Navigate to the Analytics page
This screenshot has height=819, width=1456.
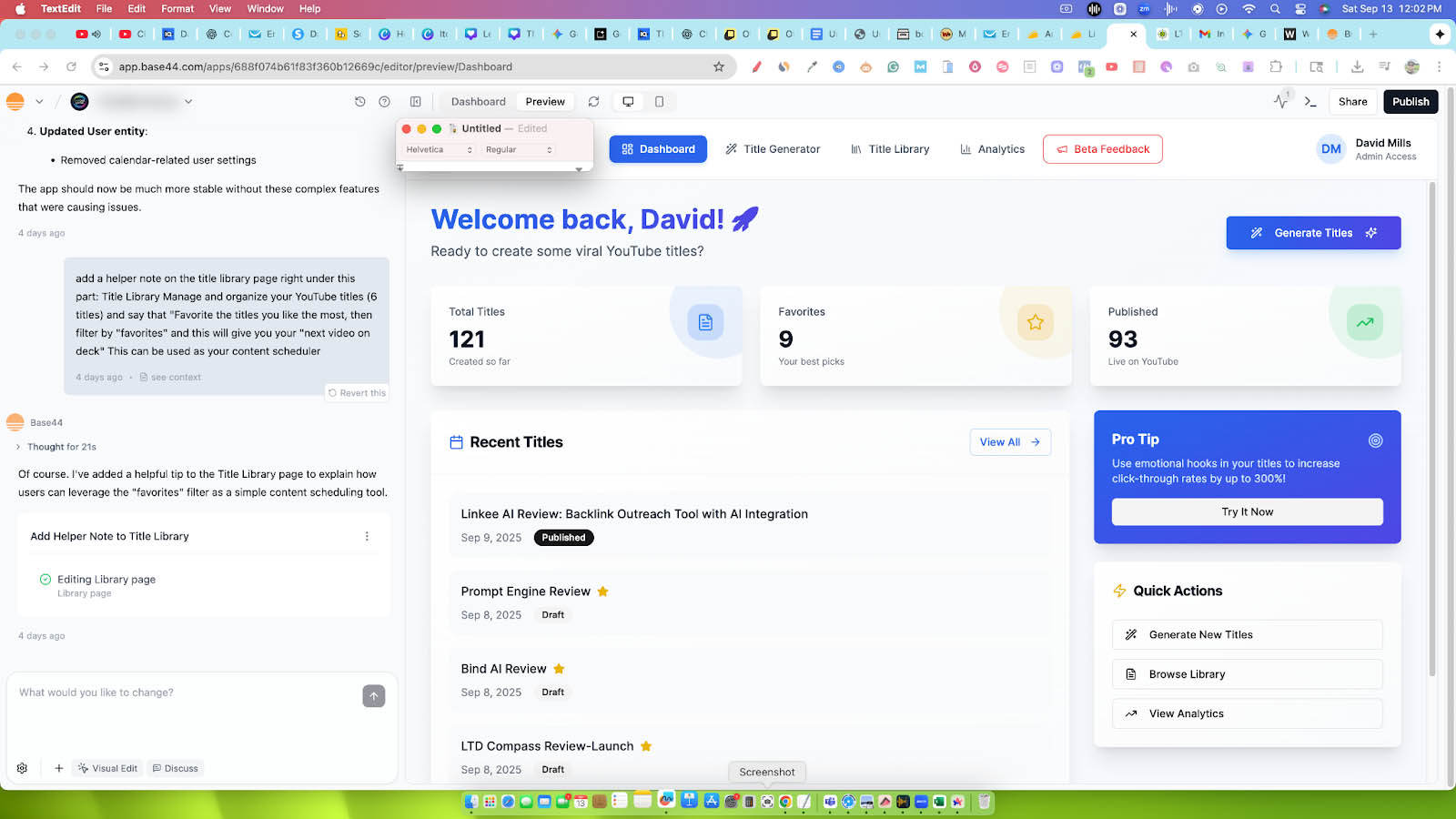[x=992, y=149]
